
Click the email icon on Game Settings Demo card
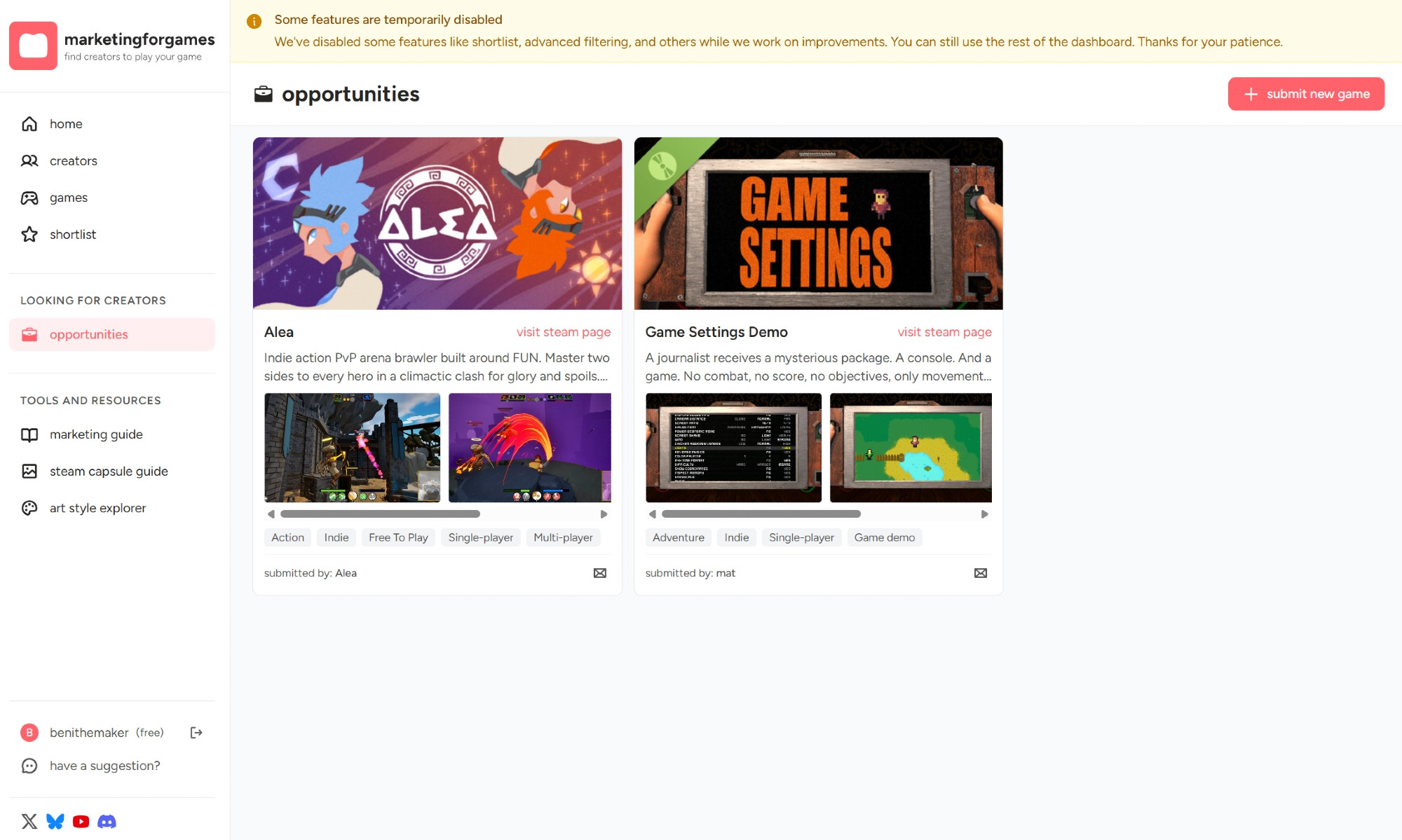[x=981, y=573]
